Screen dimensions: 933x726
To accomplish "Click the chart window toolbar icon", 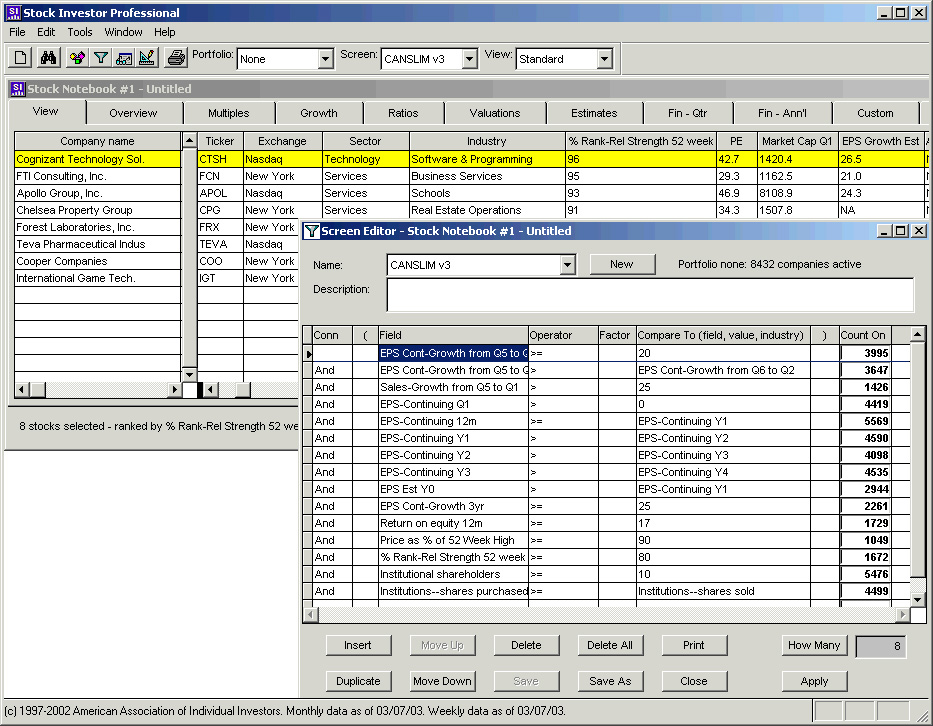I will [125, 58].
